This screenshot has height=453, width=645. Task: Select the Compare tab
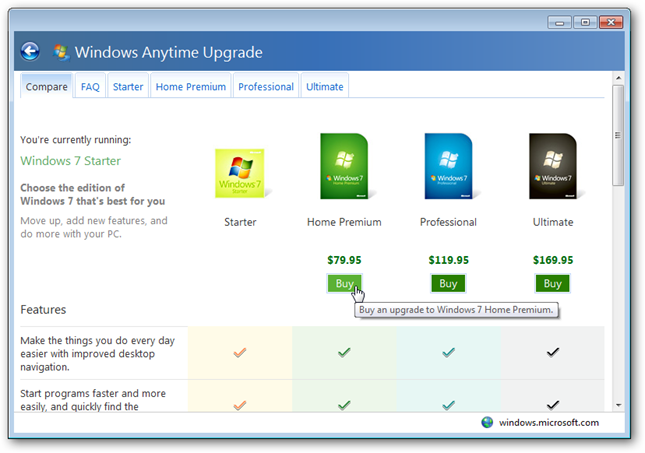[46, 86]
